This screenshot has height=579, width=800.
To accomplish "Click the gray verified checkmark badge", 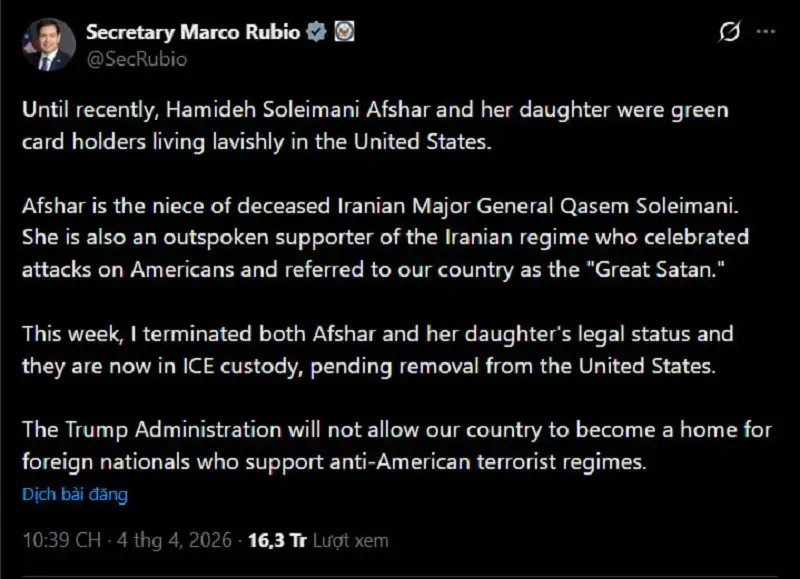I will [317, 32].
